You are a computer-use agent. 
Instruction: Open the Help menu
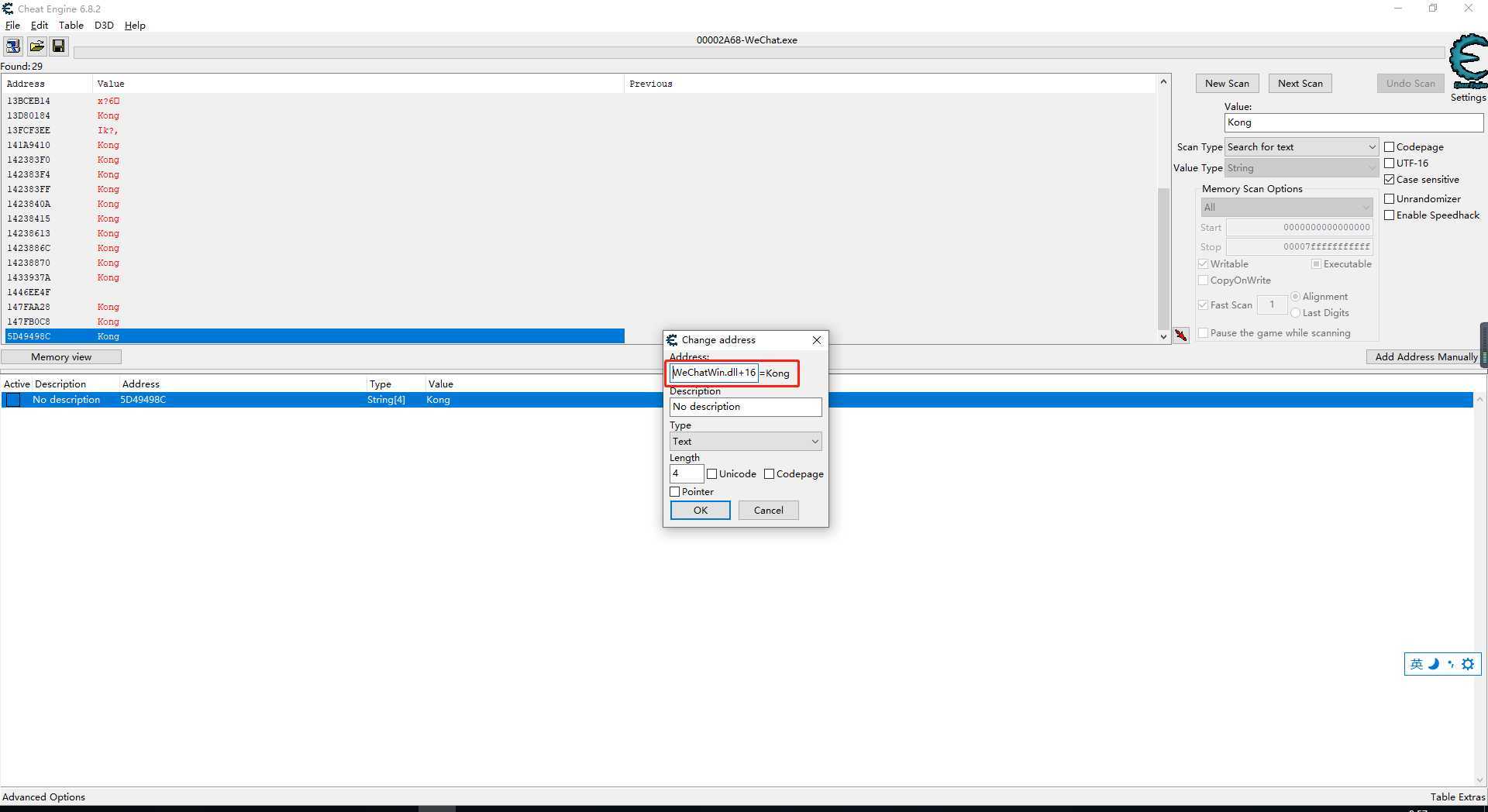point(135,26)
